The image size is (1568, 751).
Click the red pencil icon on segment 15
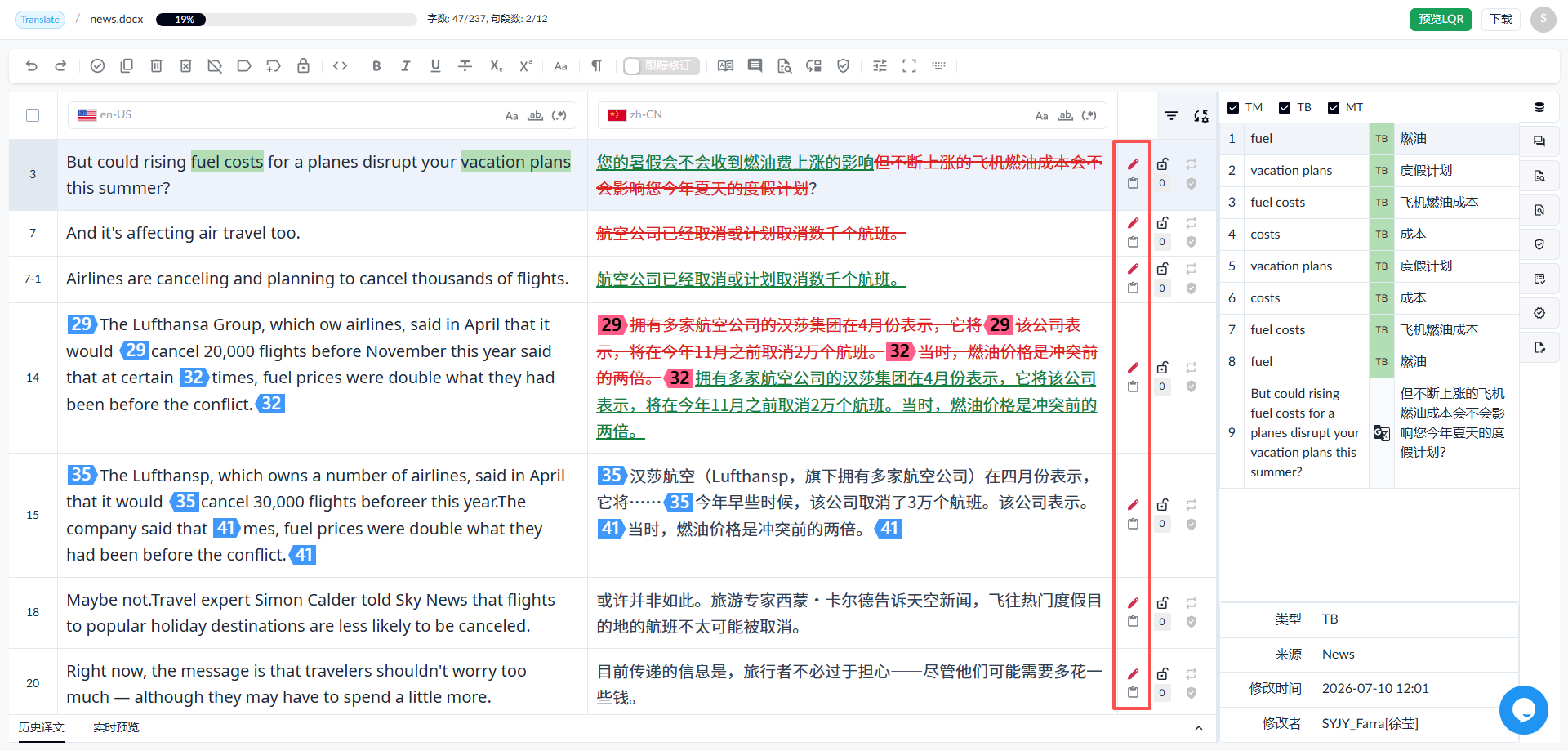coord(1133,505)
